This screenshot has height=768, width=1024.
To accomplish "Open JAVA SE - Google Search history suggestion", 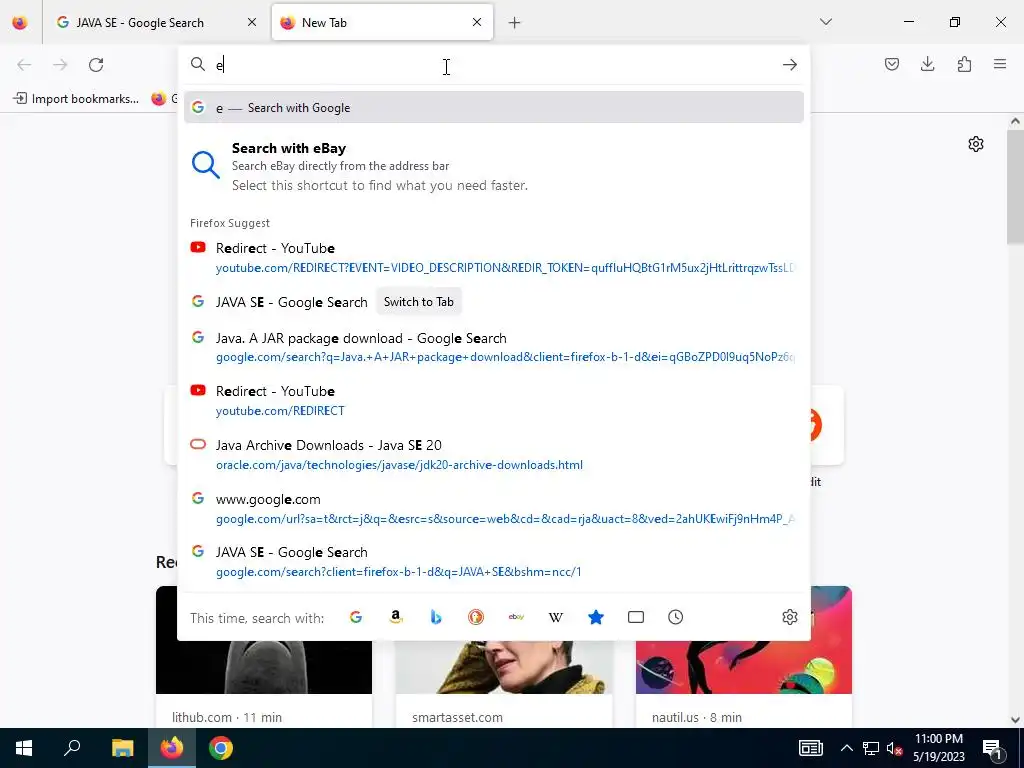I will pyautogui.click(x=494, y=562).
